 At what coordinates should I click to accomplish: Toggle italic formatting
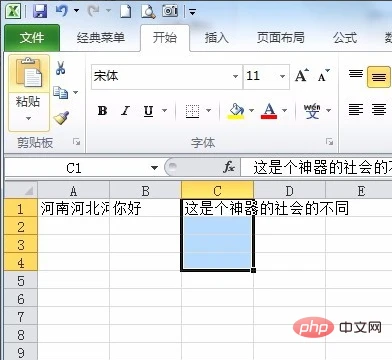click(x=125, y=111)
